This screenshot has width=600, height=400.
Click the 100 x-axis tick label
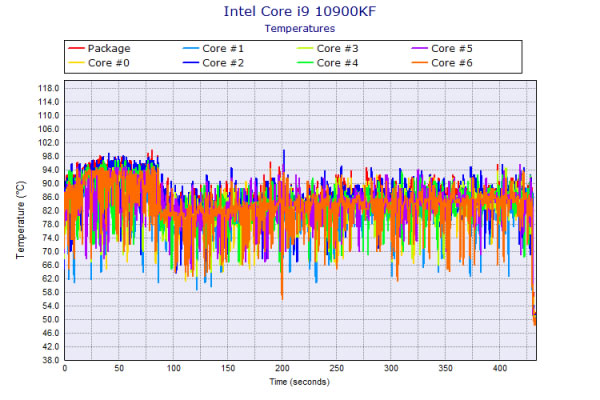tap(173, 368)
